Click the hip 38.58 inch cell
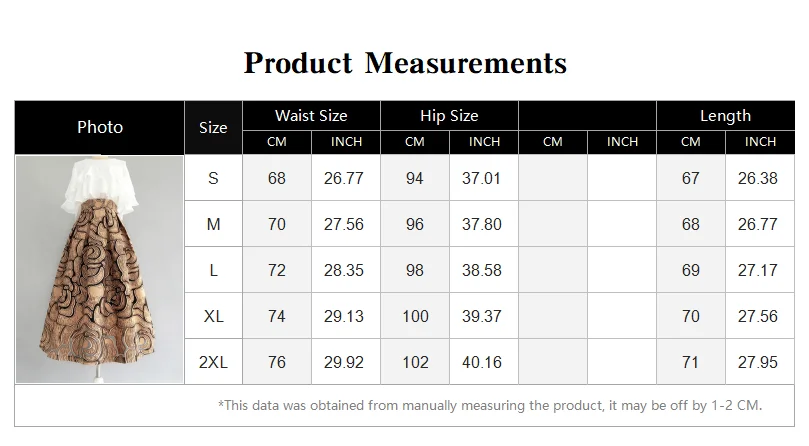 click(483, 270)
